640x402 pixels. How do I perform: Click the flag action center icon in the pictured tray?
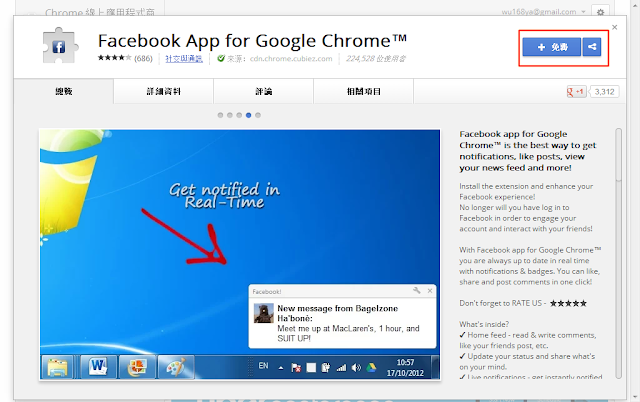(x=296, y=368)
